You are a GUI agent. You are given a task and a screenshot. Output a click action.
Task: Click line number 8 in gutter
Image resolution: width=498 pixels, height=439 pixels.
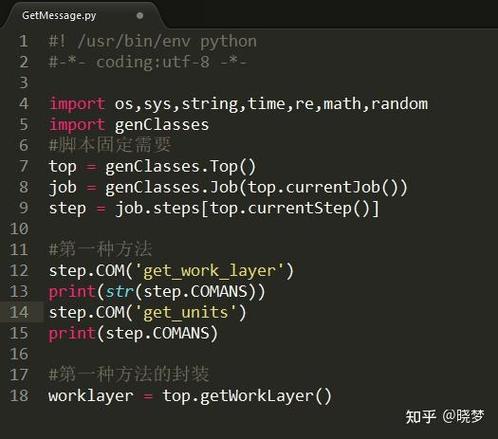pos(23,187)
